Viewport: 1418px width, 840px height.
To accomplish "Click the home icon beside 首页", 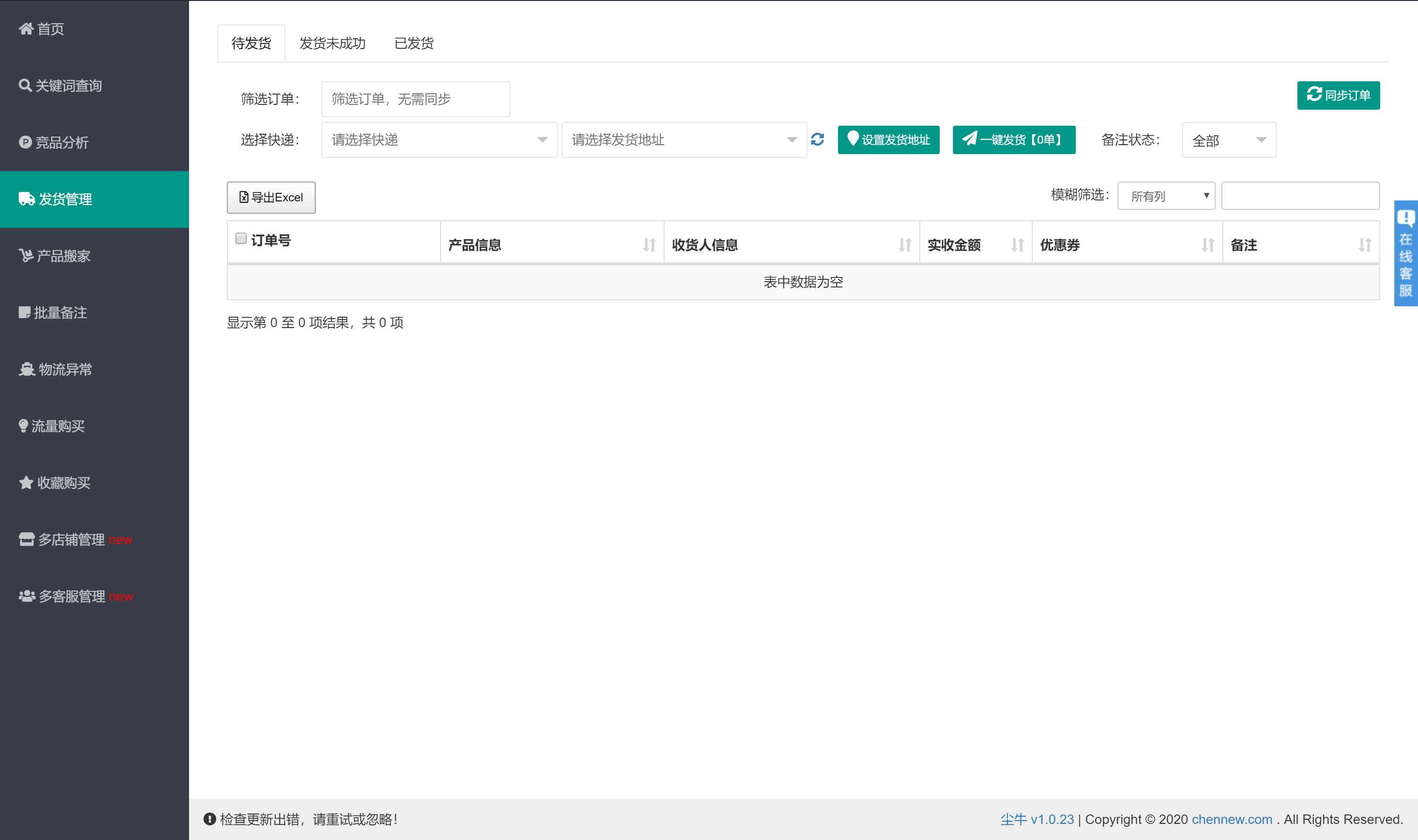I will click(26, 28).
